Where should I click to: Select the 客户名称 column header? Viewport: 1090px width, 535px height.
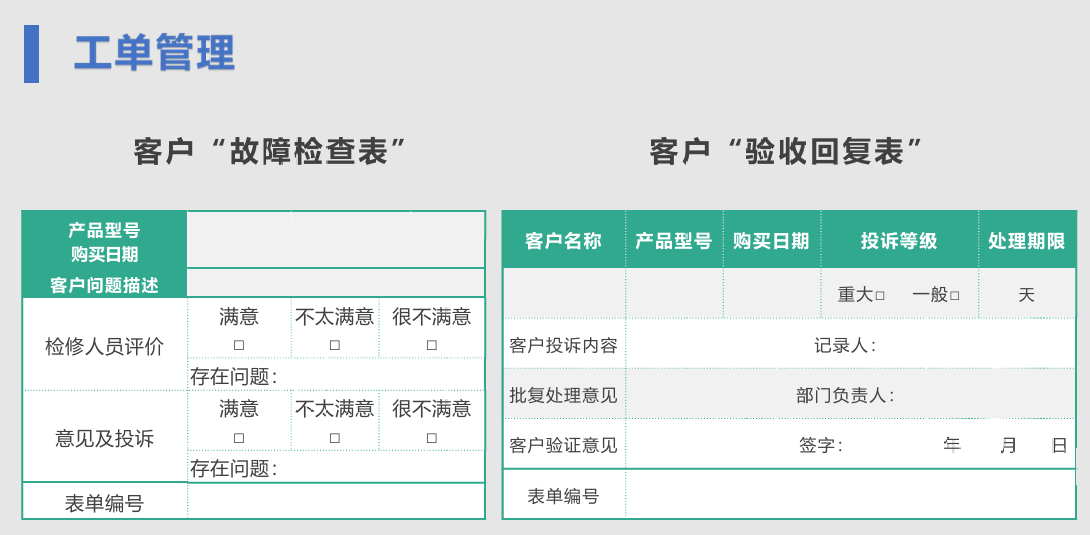click(x=564, y=241)
